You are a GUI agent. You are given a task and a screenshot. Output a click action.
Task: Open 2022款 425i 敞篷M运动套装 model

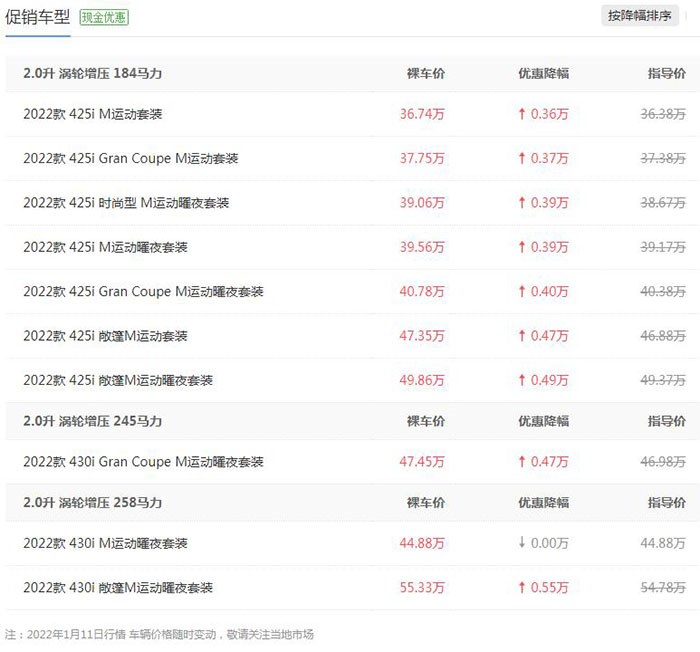click(x=105, y=335)
